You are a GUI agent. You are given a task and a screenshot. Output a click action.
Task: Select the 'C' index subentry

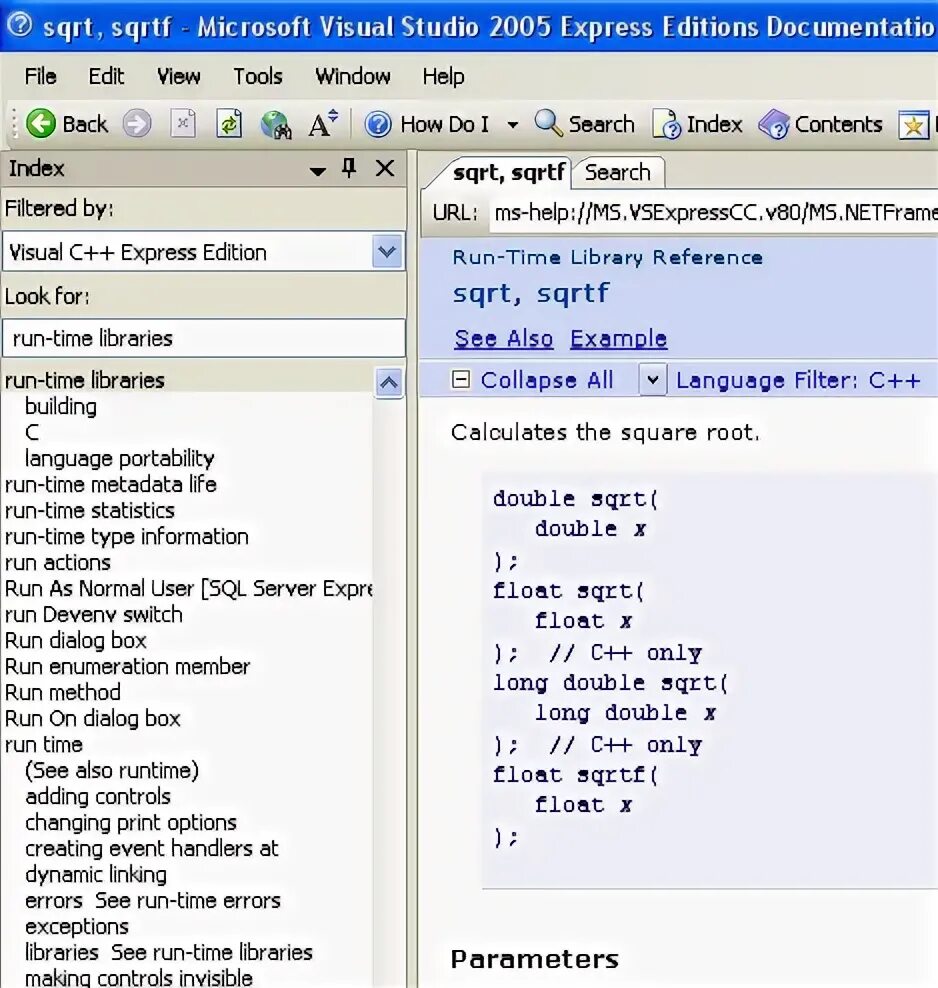coord(32,432)
